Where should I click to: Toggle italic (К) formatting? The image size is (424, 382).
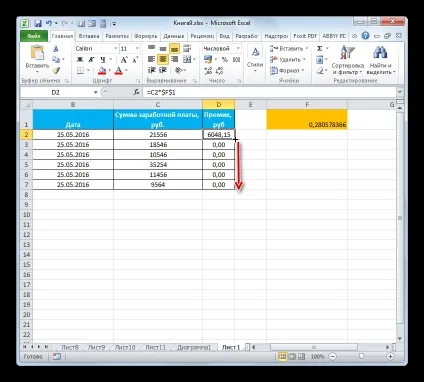(x=91, y=60)
